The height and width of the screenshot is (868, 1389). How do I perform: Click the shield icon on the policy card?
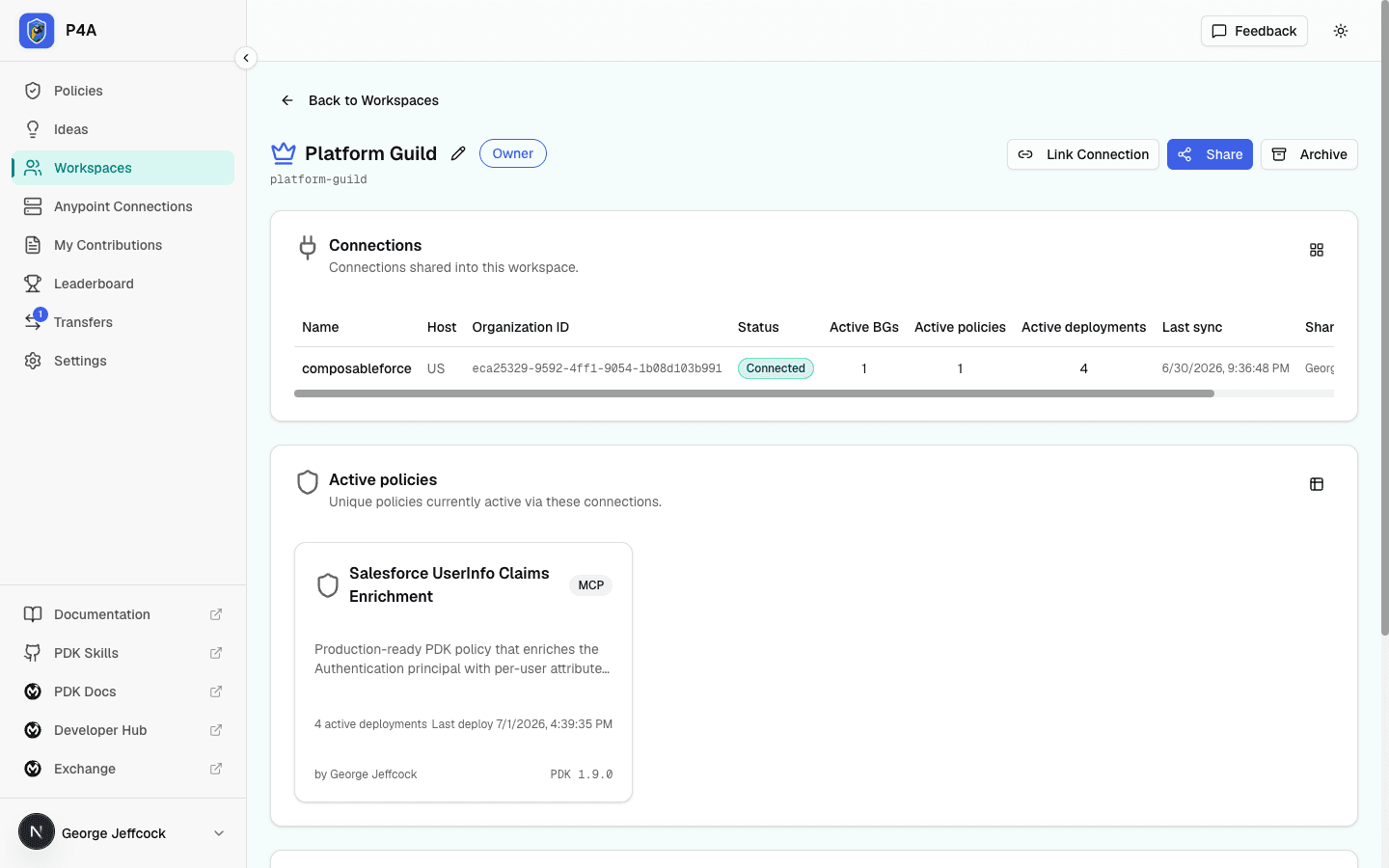(x=328, y=585)
